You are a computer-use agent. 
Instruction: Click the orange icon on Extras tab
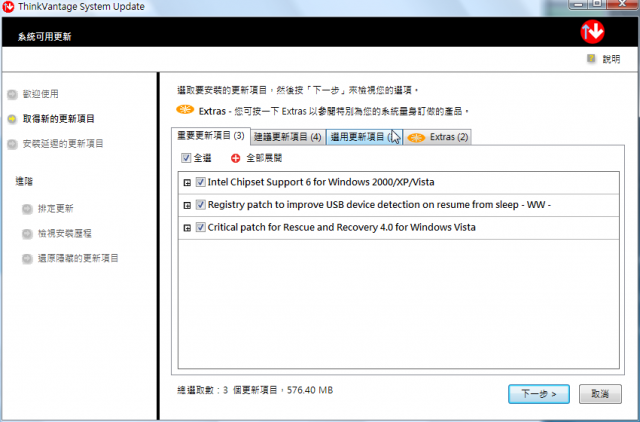click(416, 138)
